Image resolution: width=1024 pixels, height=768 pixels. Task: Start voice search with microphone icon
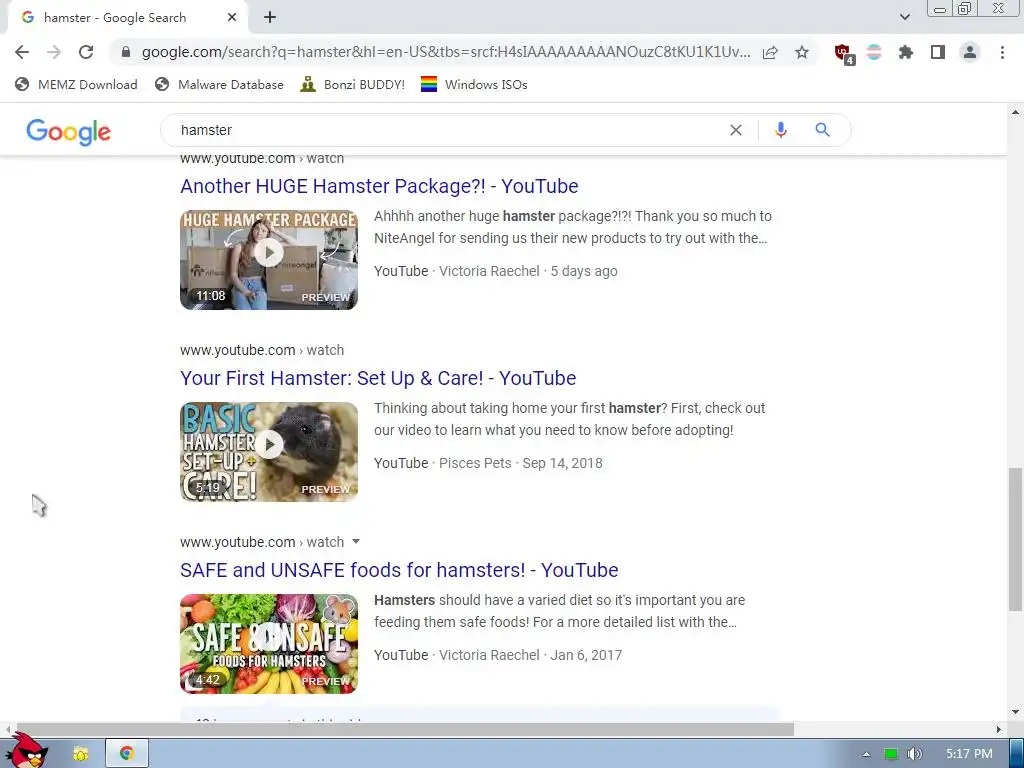tap(780, 130)
